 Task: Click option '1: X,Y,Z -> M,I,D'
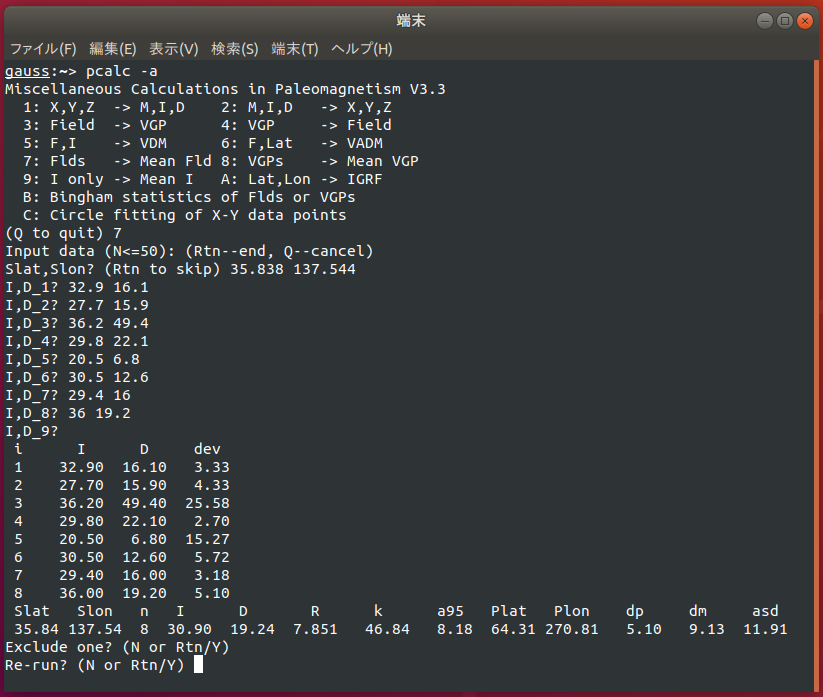104,108
